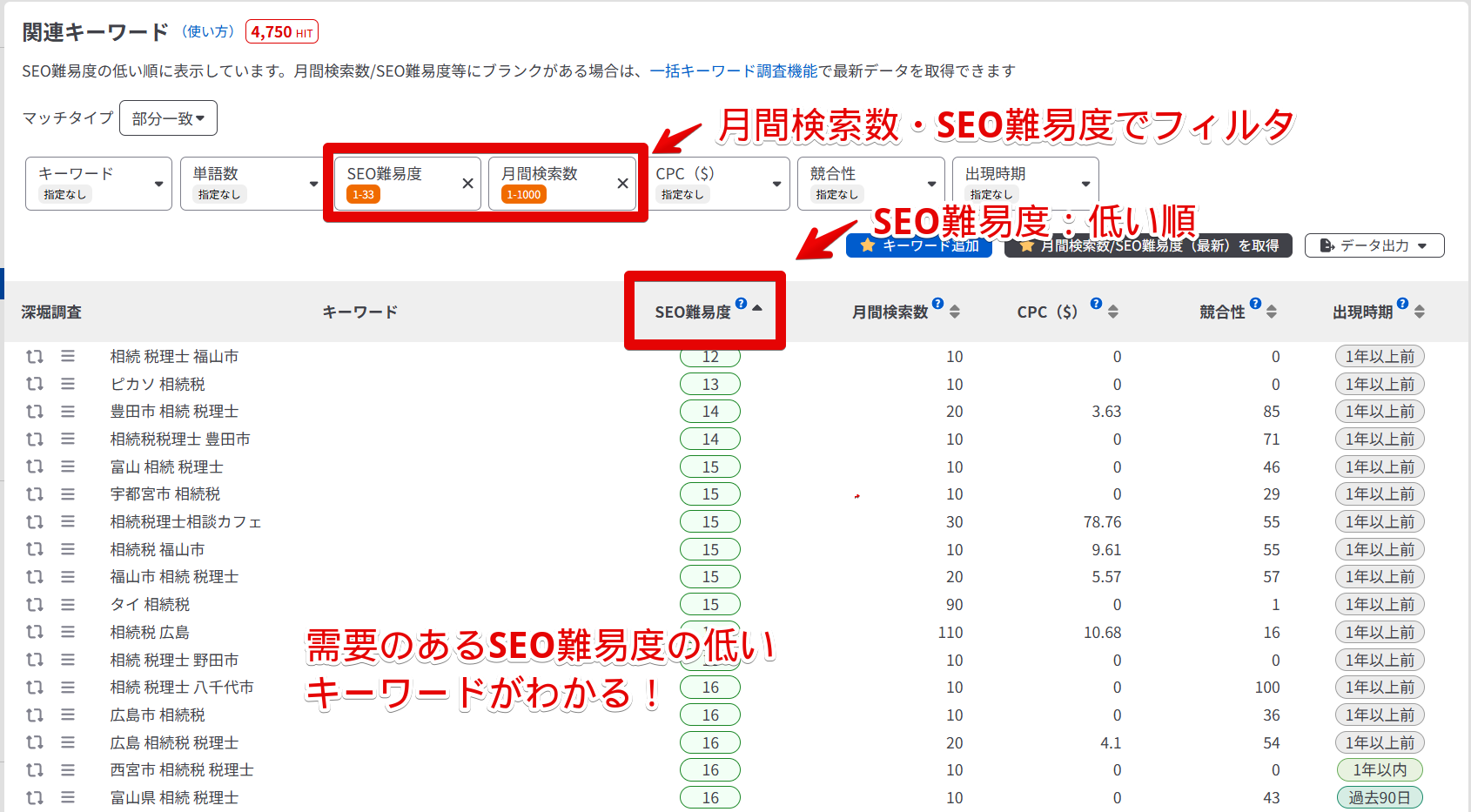Viewport: 1471px width, 812px height.
Task: Click help icon beside 月間検索数 column header
Action: point(937,304)
